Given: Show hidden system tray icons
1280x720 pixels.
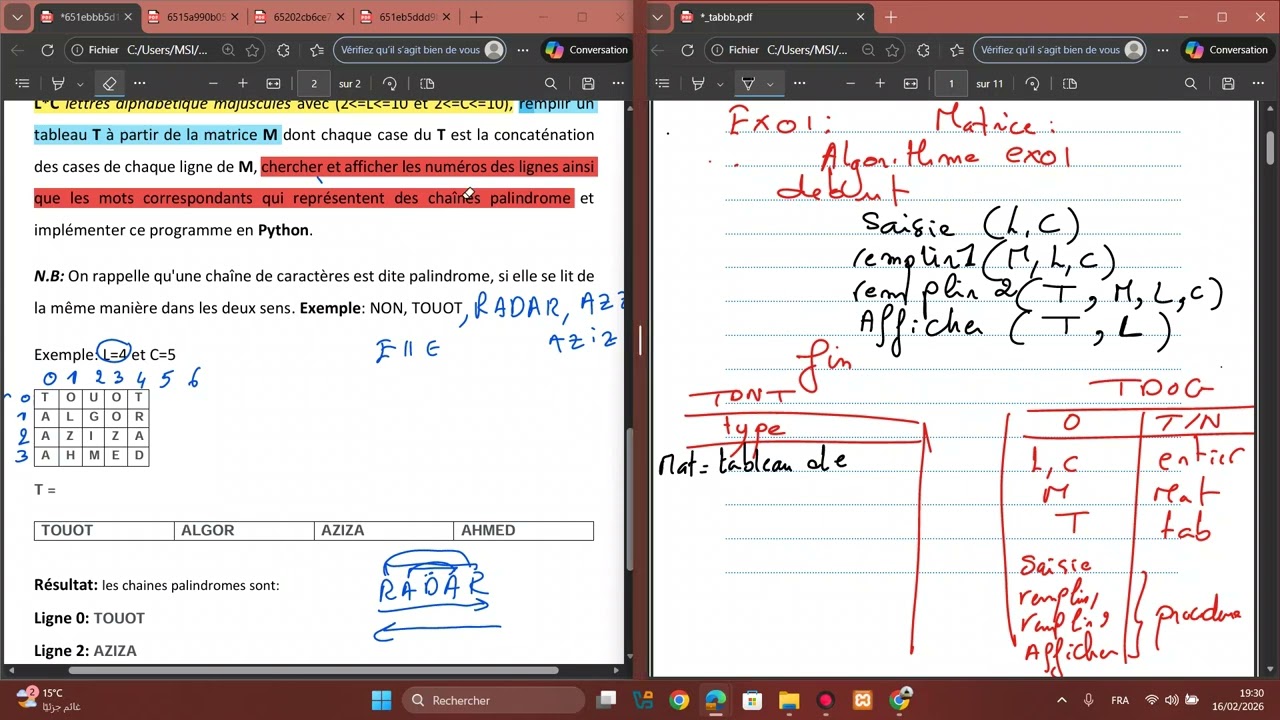Looking at the screenshot, I should point(1061,700).
